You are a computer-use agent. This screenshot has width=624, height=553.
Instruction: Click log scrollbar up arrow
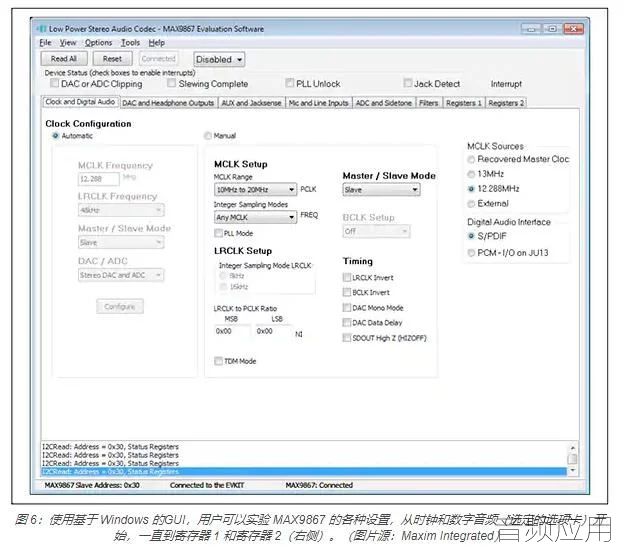573,448
